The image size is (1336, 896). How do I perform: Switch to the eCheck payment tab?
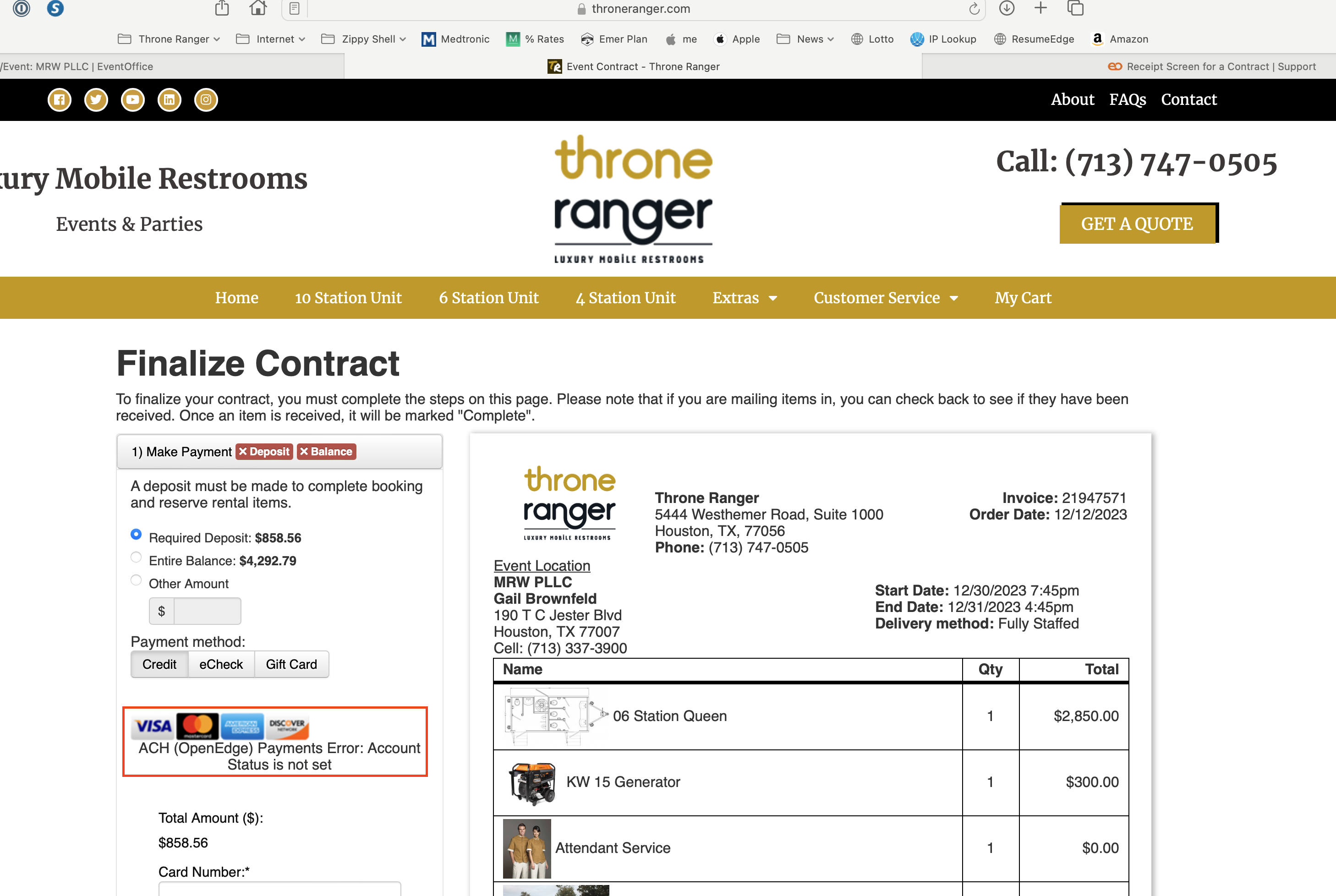coord(220,664)
